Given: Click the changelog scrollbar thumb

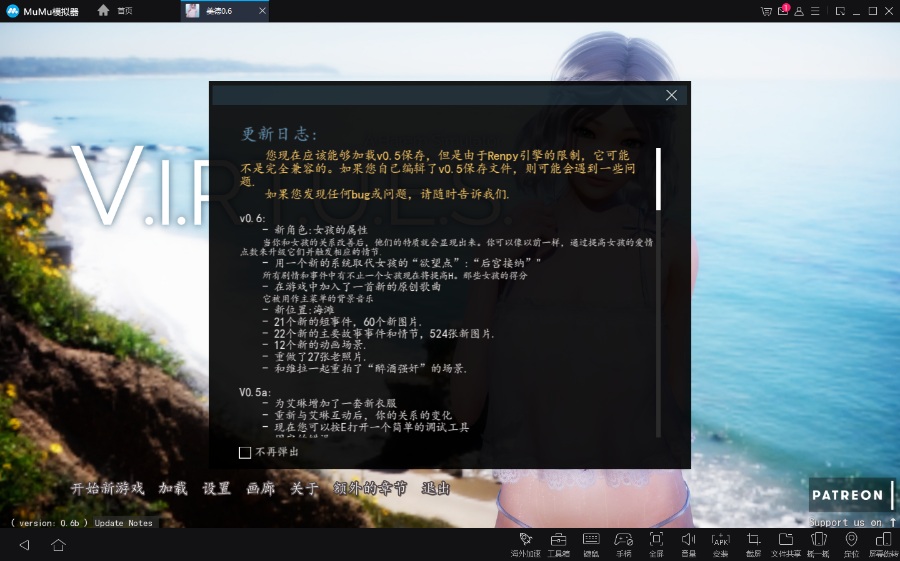Looking at the screenshot, I should point(658,179).
